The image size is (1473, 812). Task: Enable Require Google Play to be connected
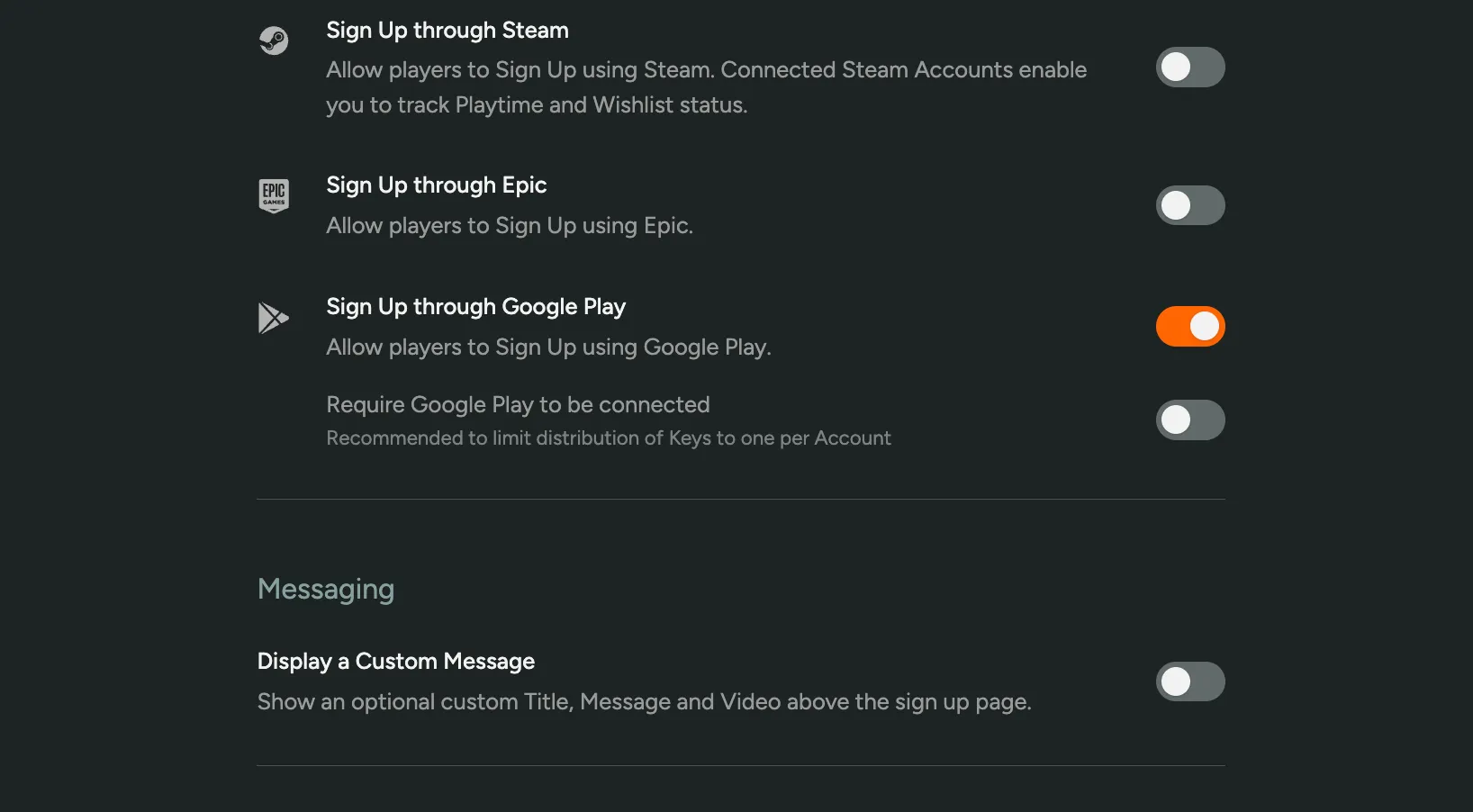[x=1189, y=420]
